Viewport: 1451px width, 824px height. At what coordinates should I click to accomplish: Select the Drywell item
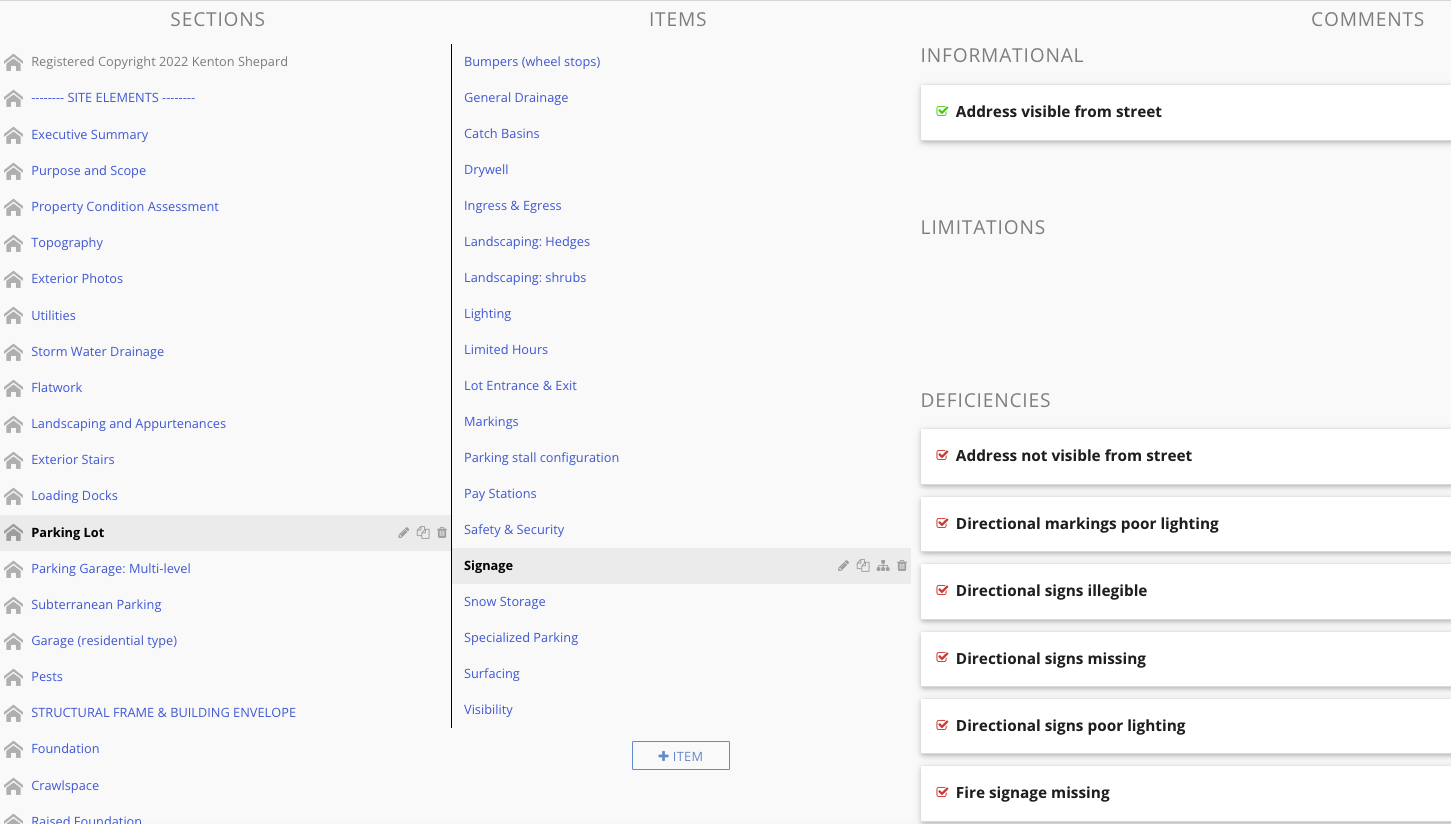(x=486, y=170)
